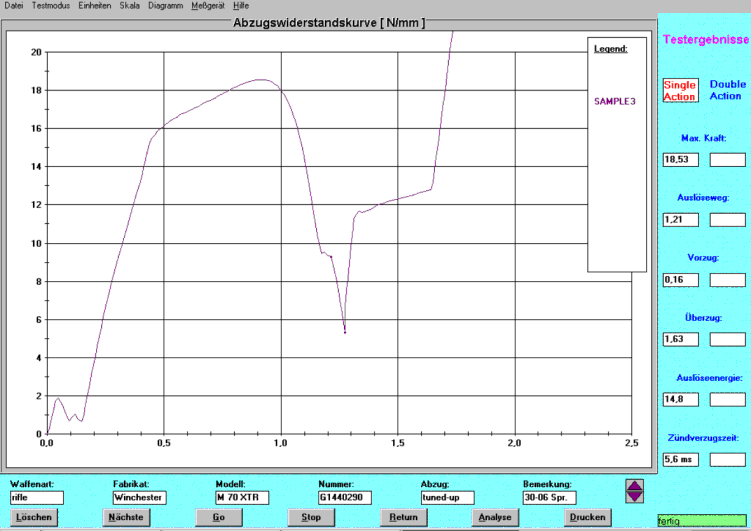Click the Legend heading in the chart
This screenshot has width=751, height=531.
pos(611,49)
